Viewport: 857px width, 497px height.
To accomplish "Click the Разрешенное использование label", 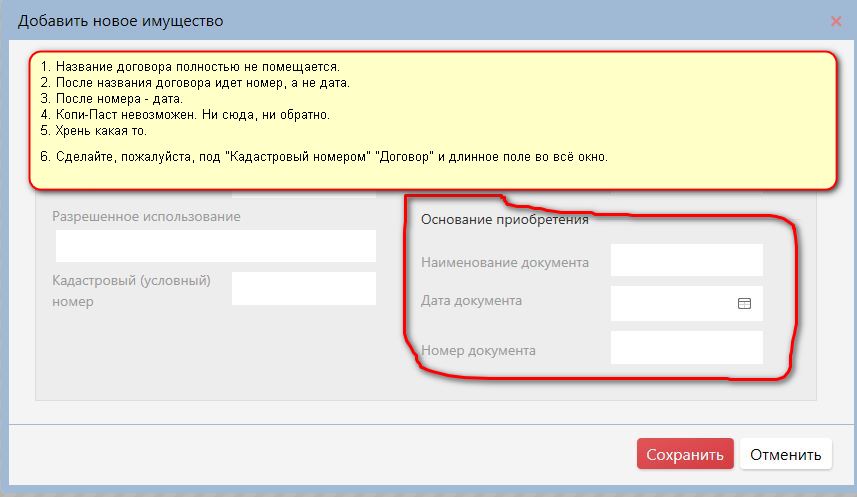I will [146, 216].
